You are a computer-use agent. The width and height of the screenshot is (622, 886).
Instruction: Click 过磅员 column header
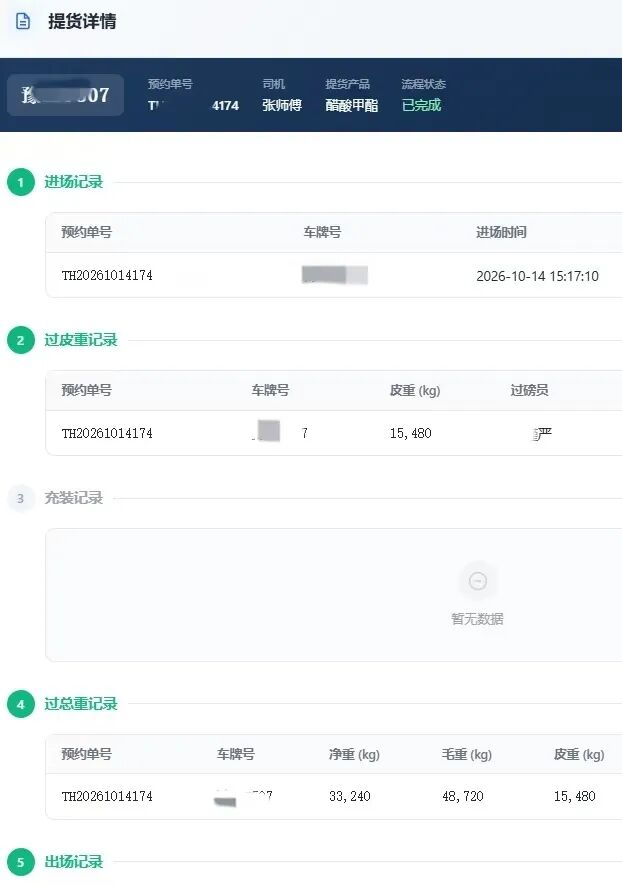529,390
